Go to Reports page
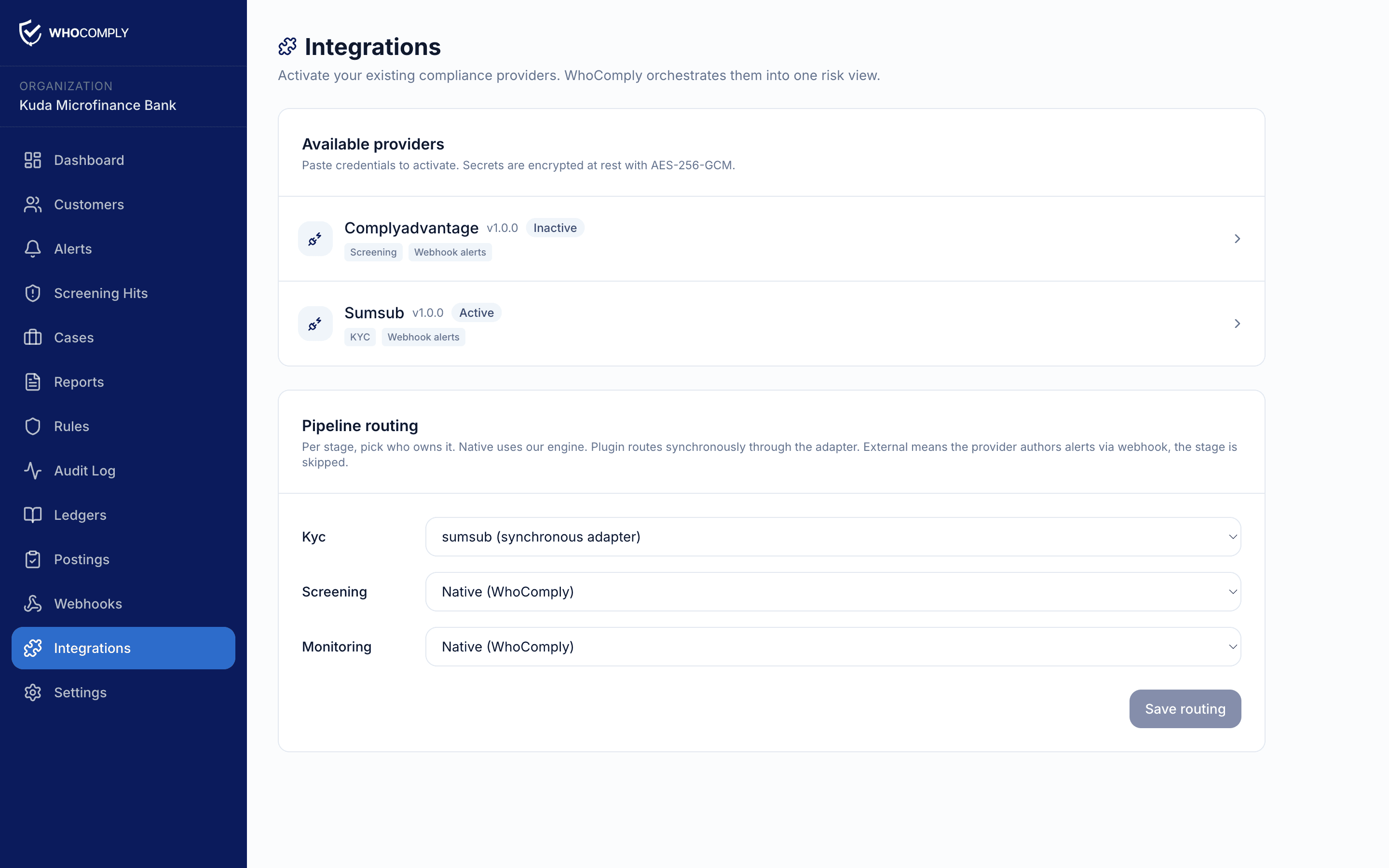1389x868 pixels. click(x=123, y=382)
